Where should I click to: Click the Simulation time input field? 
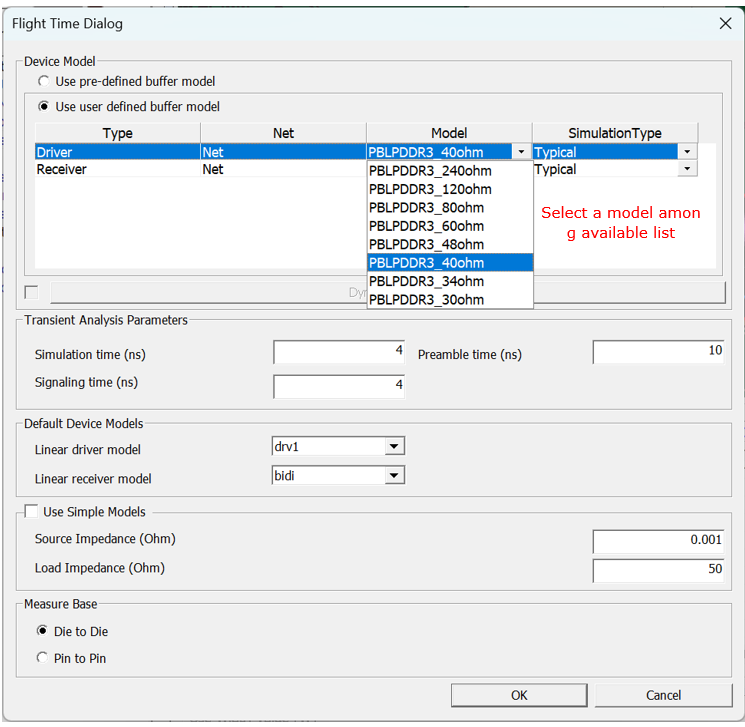pos(338,352)
